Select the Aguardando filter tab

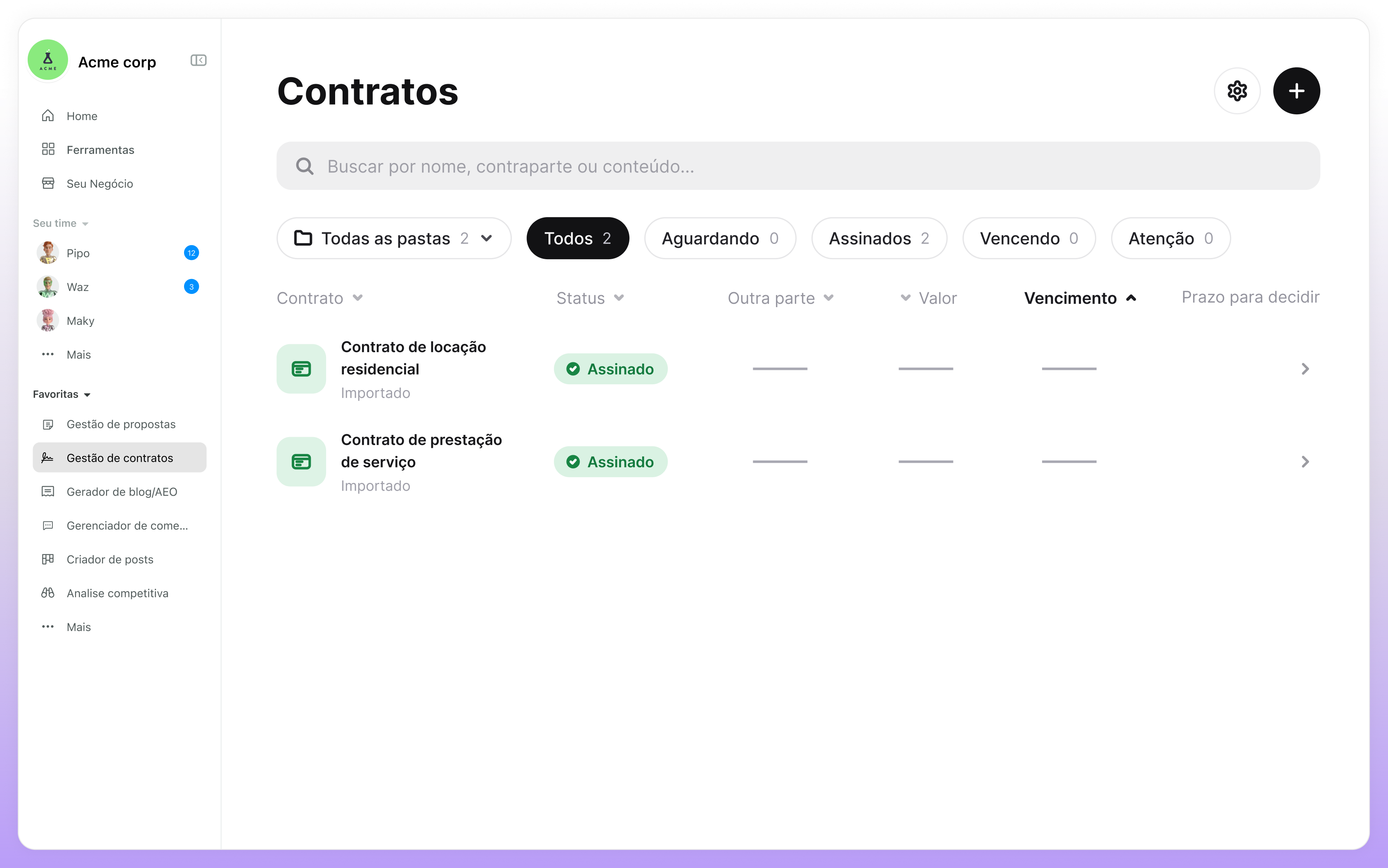click(x=720, y=238)
